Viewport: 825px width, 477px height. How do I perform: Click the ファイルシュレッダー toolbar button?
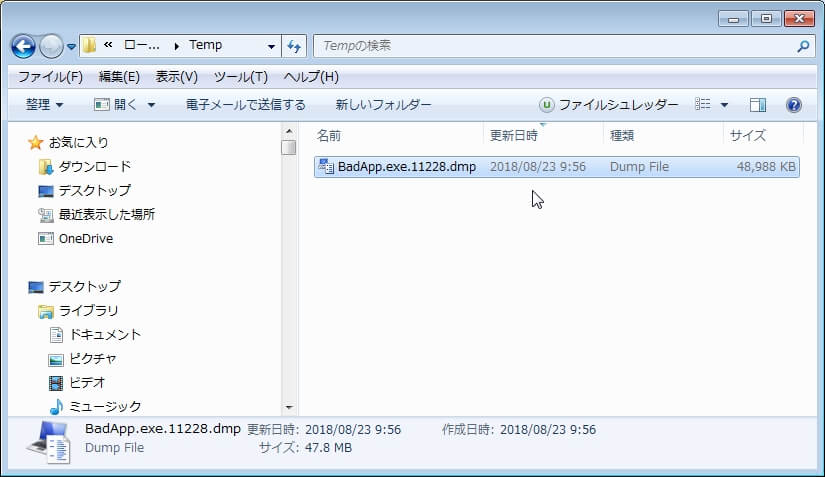click(x=609, y=105)
